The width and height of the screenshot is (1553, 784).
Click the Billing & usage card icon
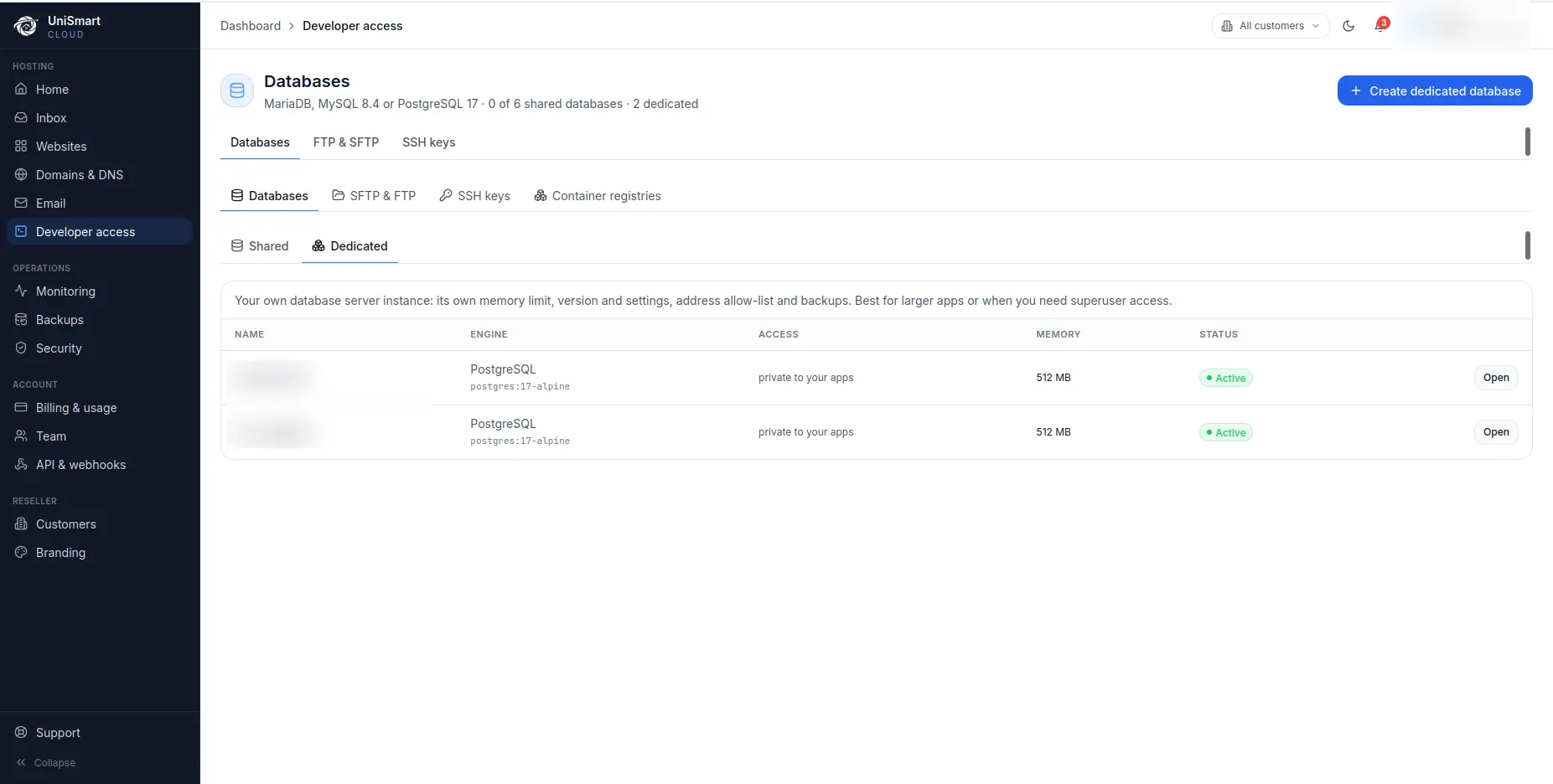point(21,407)
